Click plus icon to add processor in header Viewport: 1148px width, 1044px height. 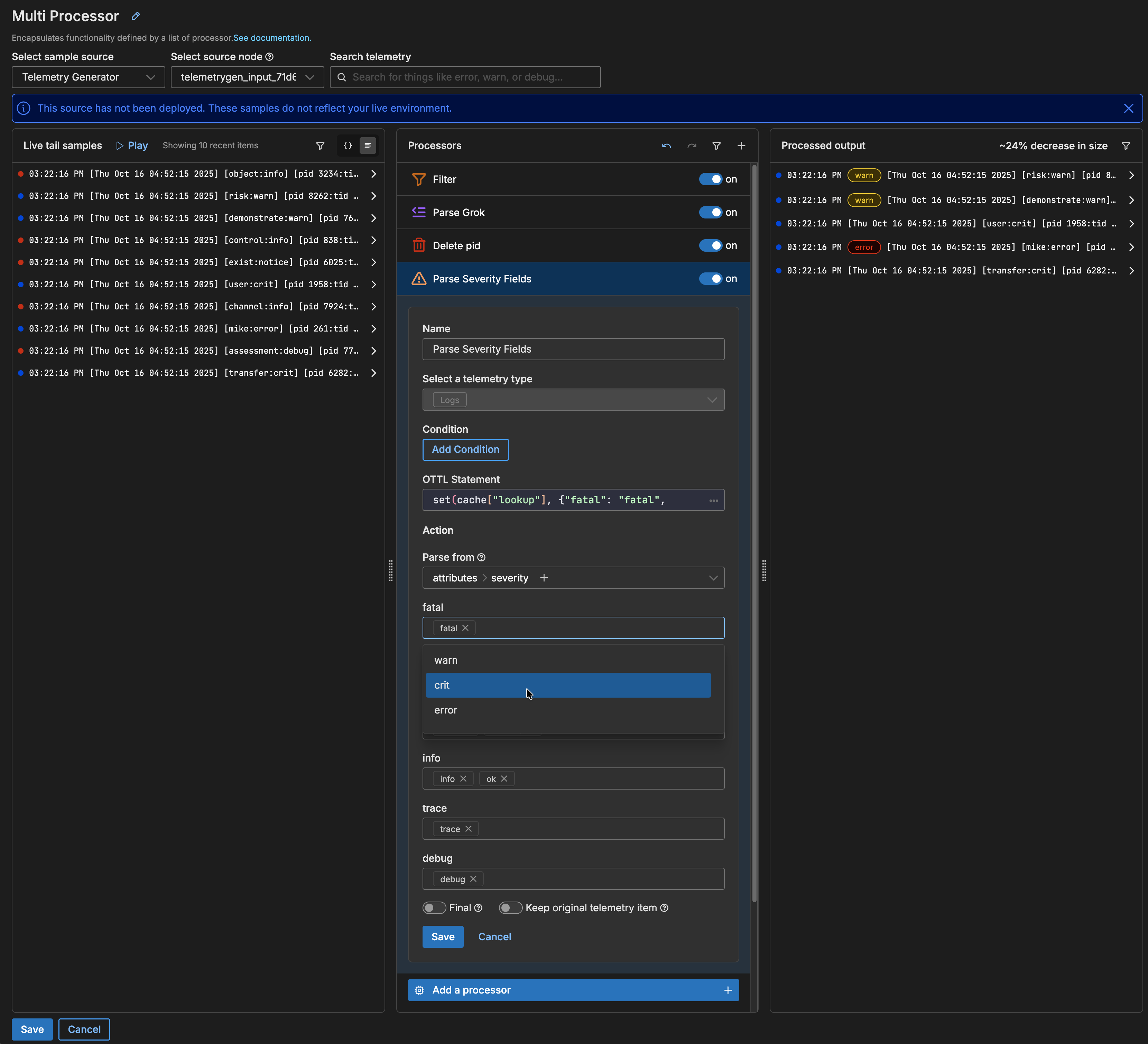tap(741, 146)
